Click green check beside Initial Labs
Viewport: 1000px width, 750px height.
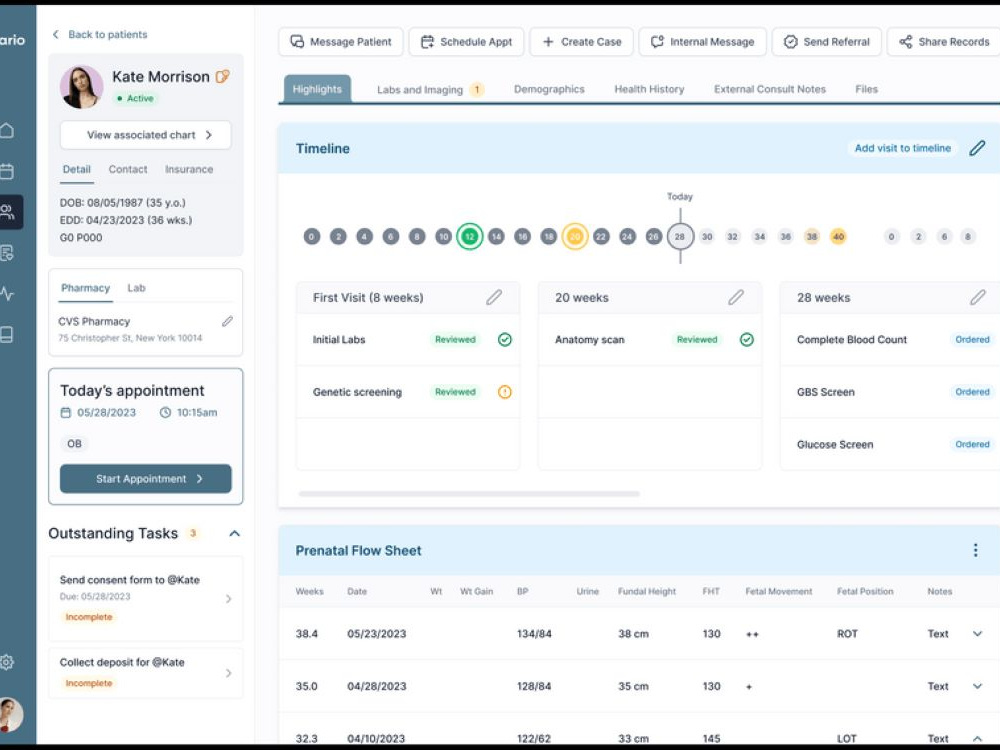coord(504,339)
